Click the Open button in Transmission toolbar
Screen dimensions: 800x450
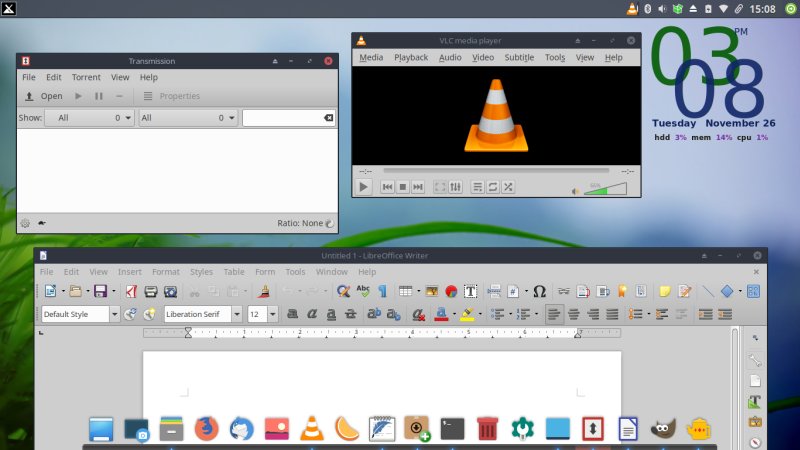click(x=43, y=96)
